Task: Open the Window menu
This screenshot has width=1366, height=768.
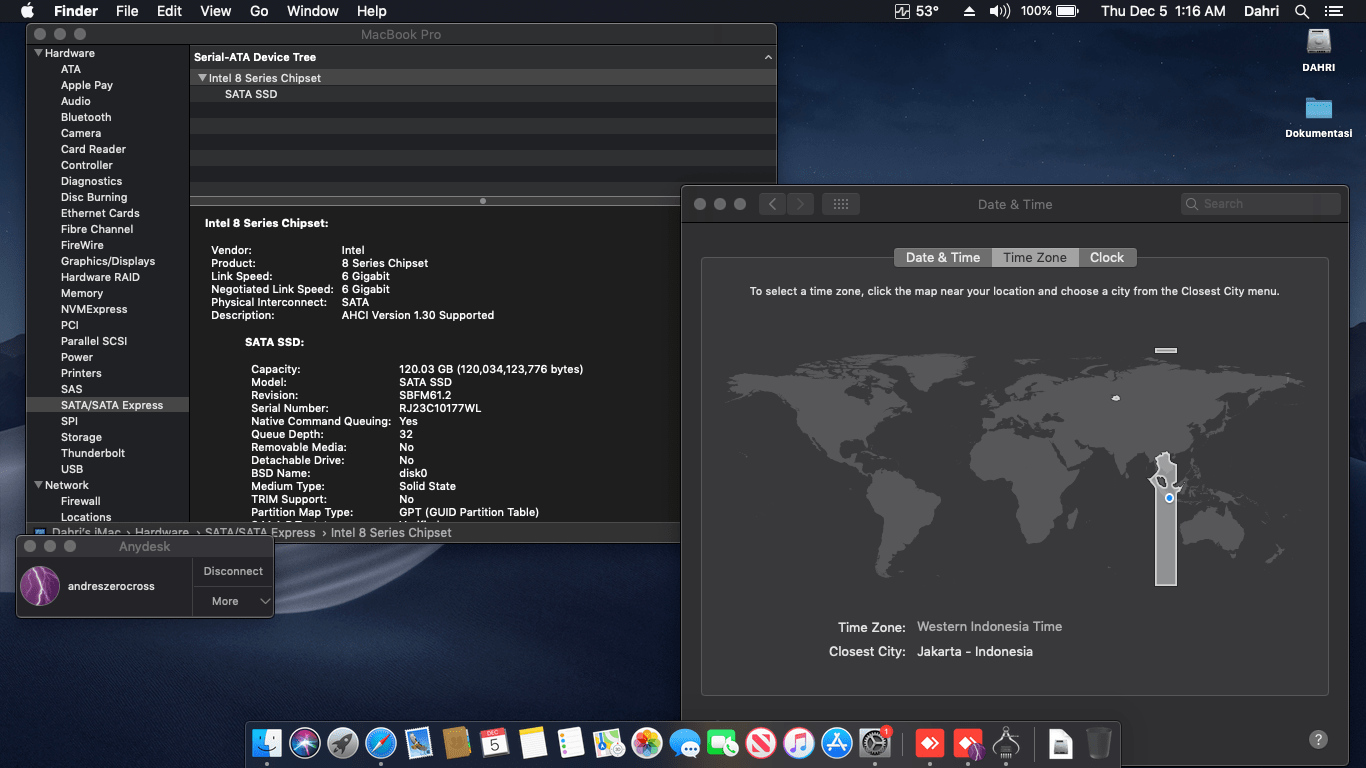Action: pos(313,11)
